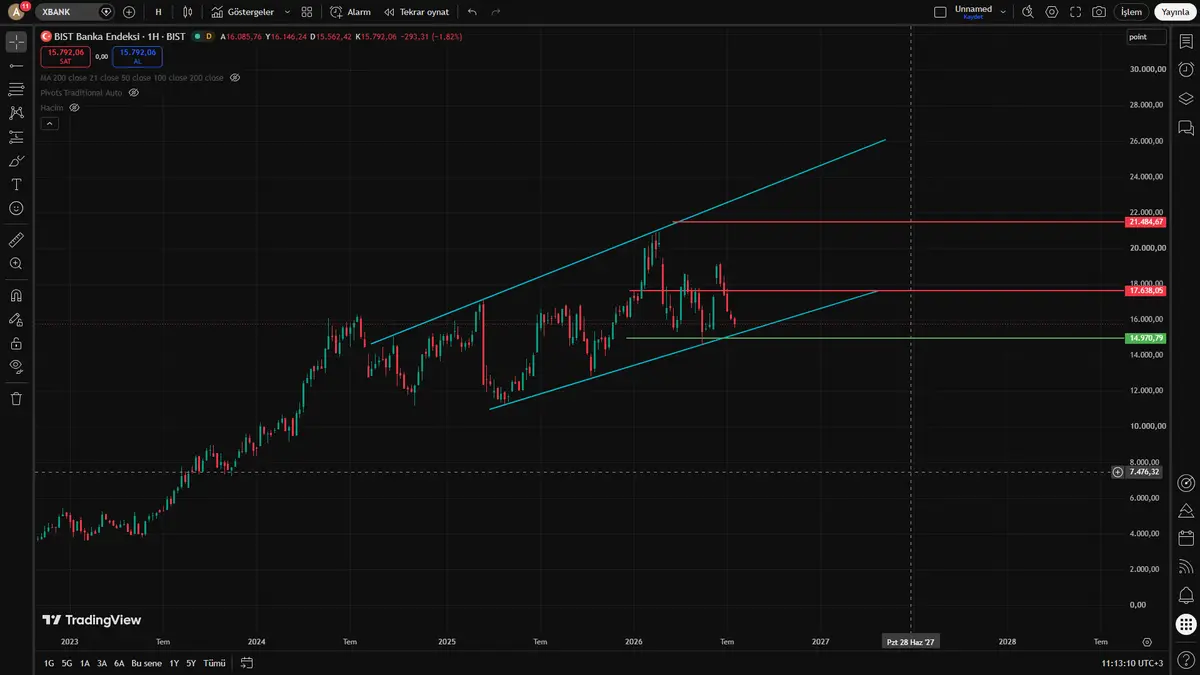Viewport: 1200px width, 675px height.
Task: Start Tekrar oynat bar replay
Action: [x=416, y=12]
